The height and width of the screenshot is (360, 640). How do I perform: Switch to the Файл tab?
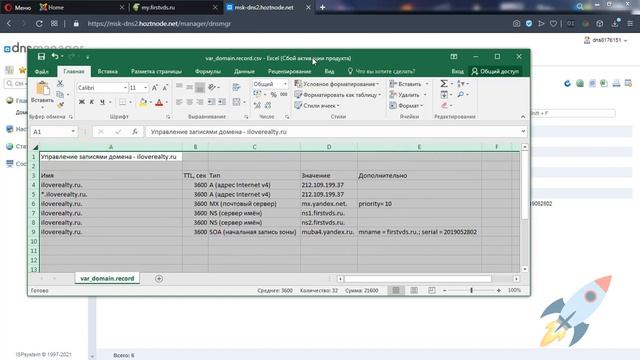[42, 71]
